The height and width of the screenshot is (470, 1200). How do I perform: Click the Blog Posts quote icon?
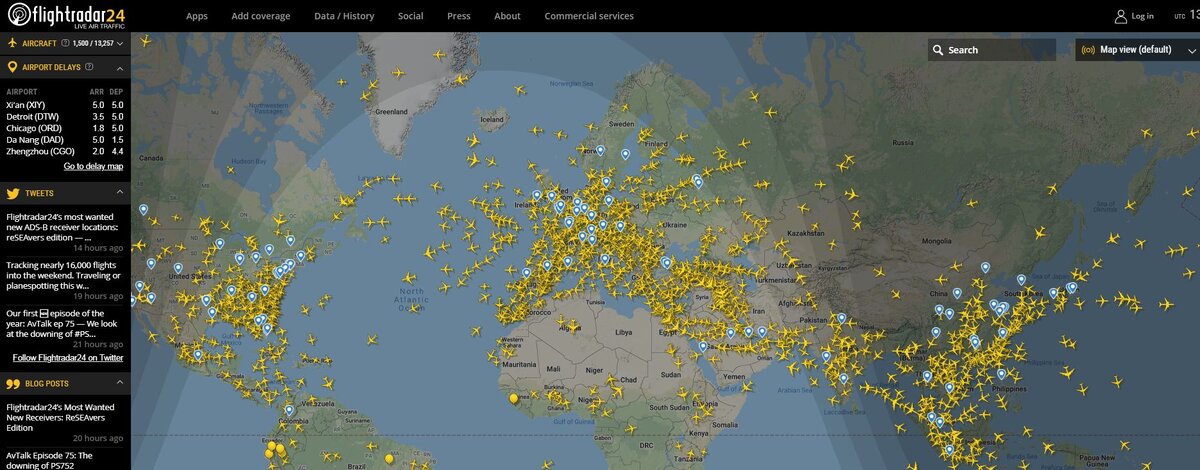pos(13,384)
